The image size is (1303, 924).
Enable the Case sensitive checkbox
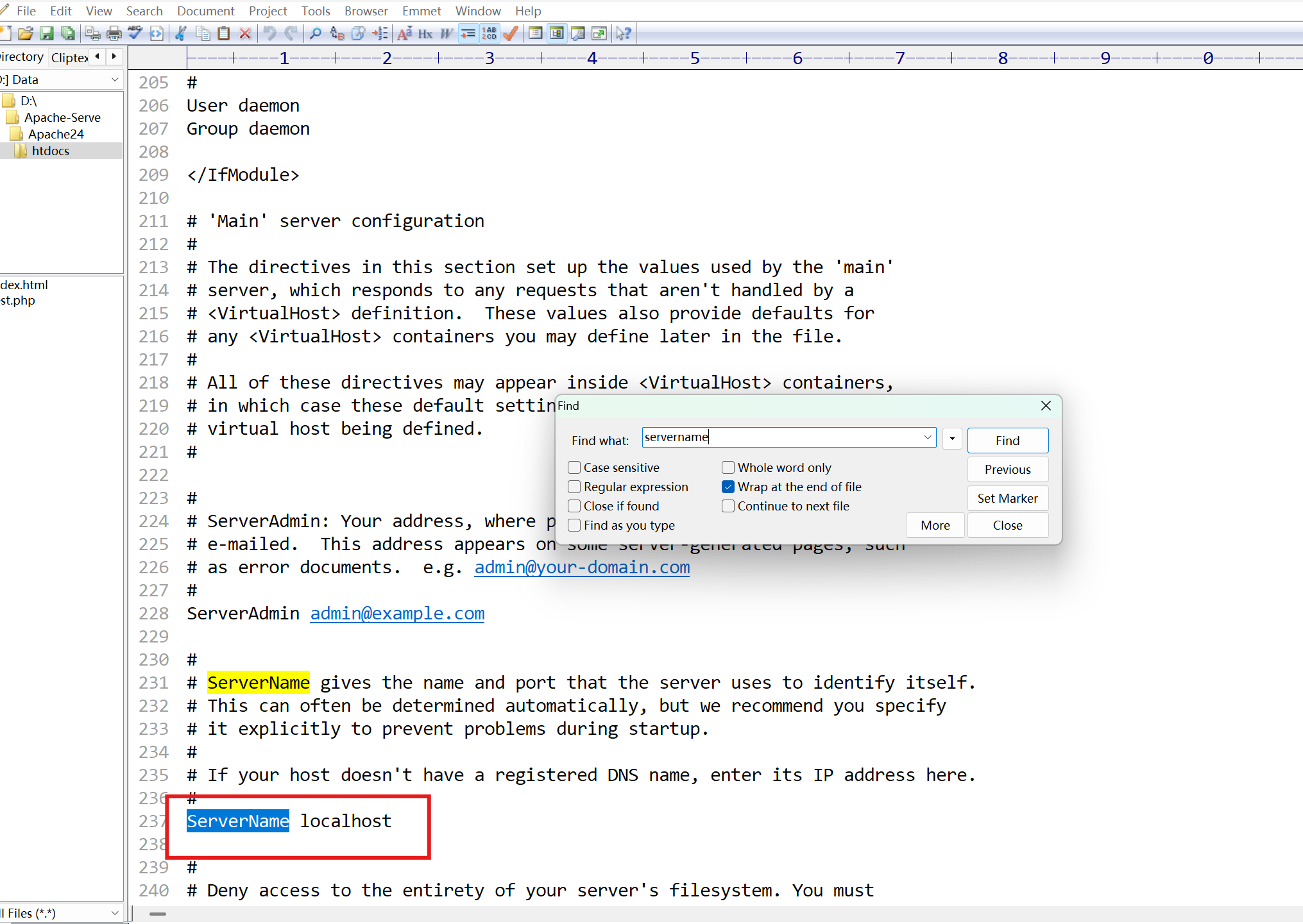(x=574, y=467)
